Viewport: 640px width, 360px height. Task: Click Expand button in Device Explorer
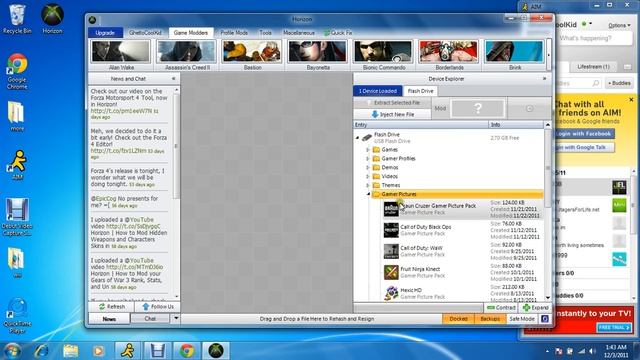pos(536,307)
